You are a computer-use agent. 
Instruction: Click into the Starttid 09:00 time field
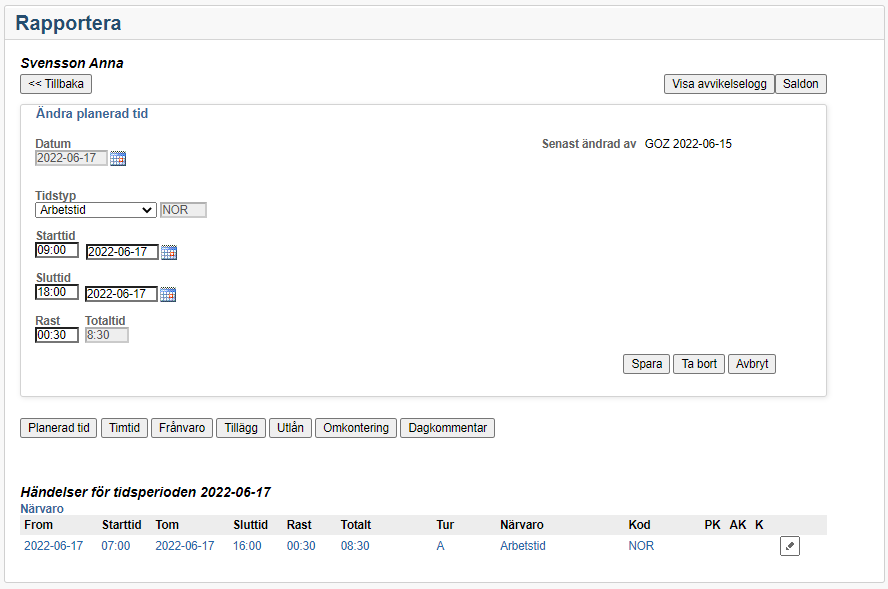[56, 250]
